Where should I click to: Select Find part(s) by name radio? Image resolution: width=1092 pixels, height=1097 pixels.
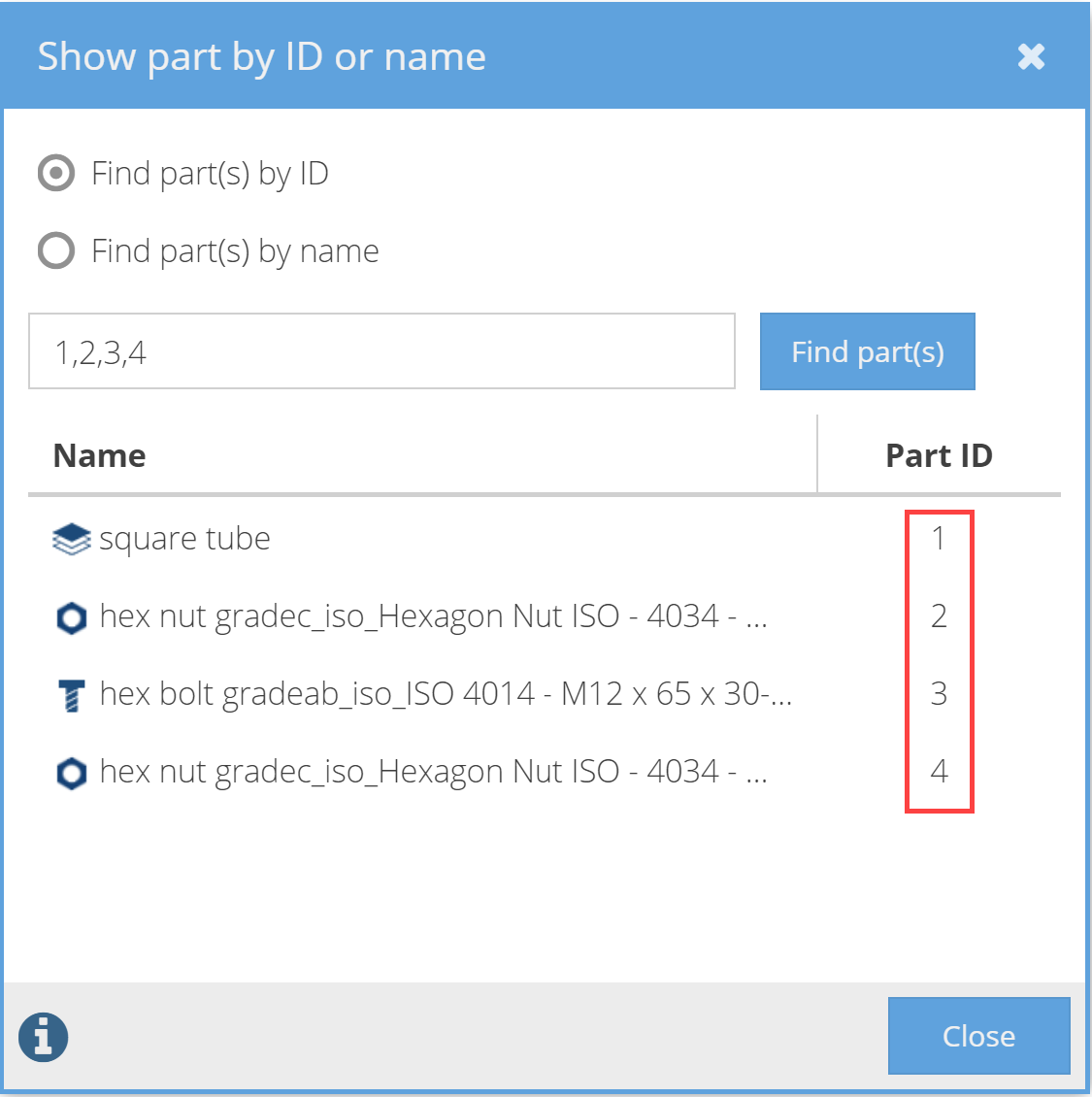[56, 250]
